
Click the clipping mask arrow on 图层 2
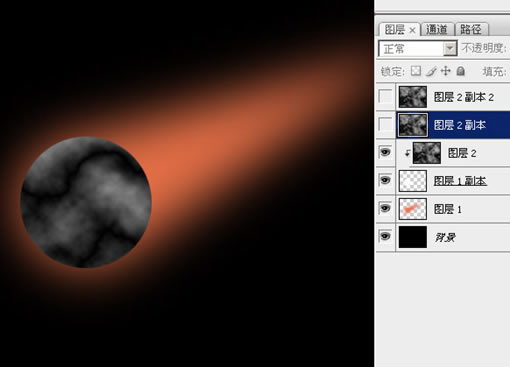(x=407, y=153)
